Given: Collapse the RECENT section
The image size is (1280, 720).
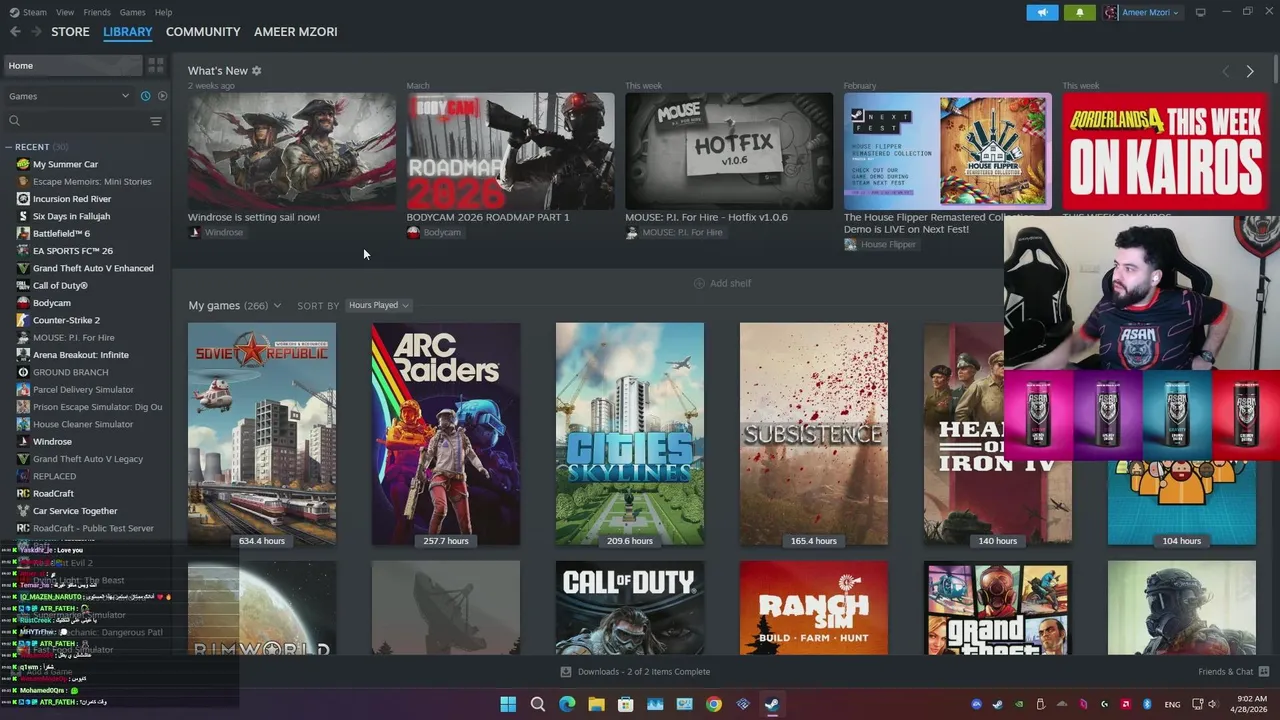Looking at the screenshot, I should (x=8, y=147).
